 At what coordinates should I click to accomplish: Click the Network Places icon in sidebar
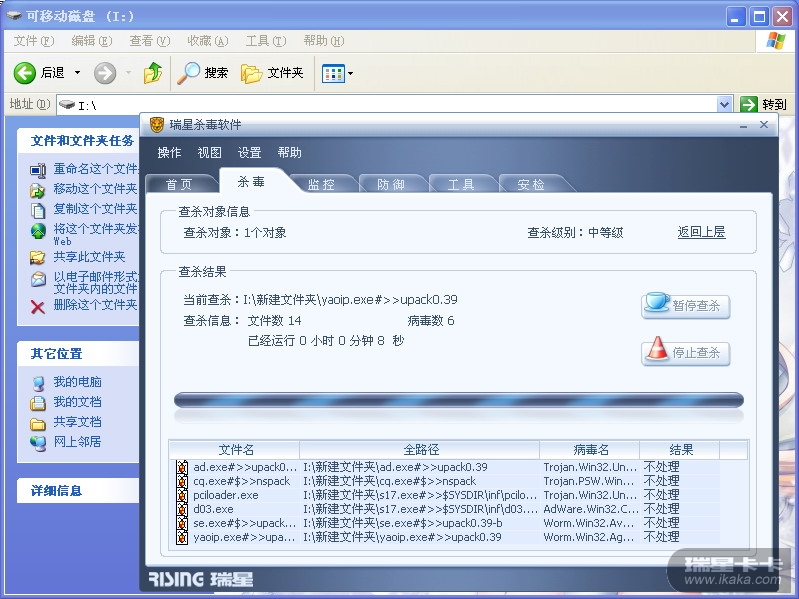pos(38,443)
